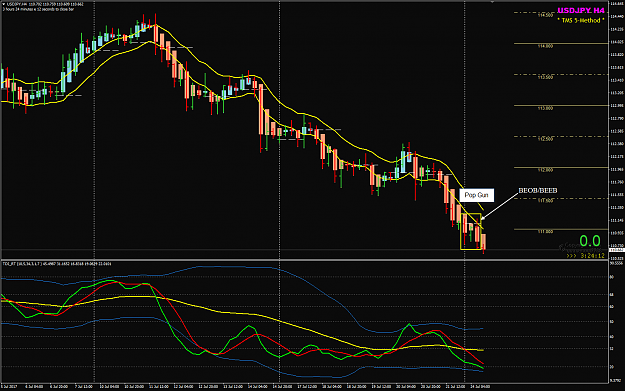Select the BEOB/BEEB text annotation
Screen dimensions: 625x391
click(538, 191)
